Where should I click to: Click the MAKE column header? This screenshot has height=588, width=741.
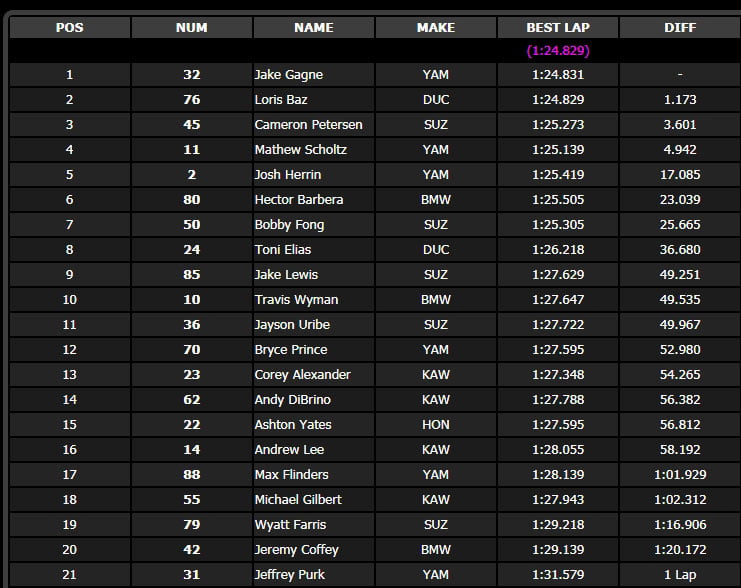[x=436, y=27]
